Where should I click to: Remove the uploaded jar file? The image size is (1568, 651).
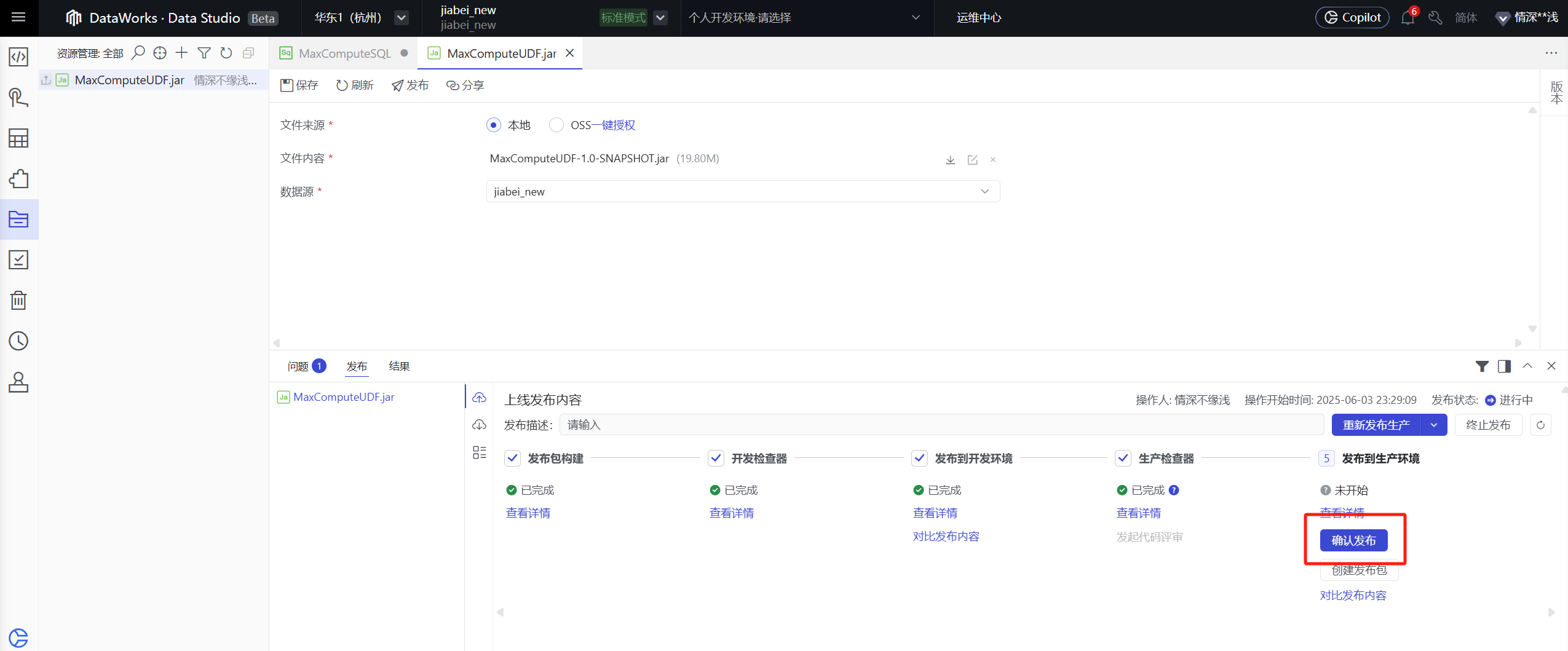(992, 160)
